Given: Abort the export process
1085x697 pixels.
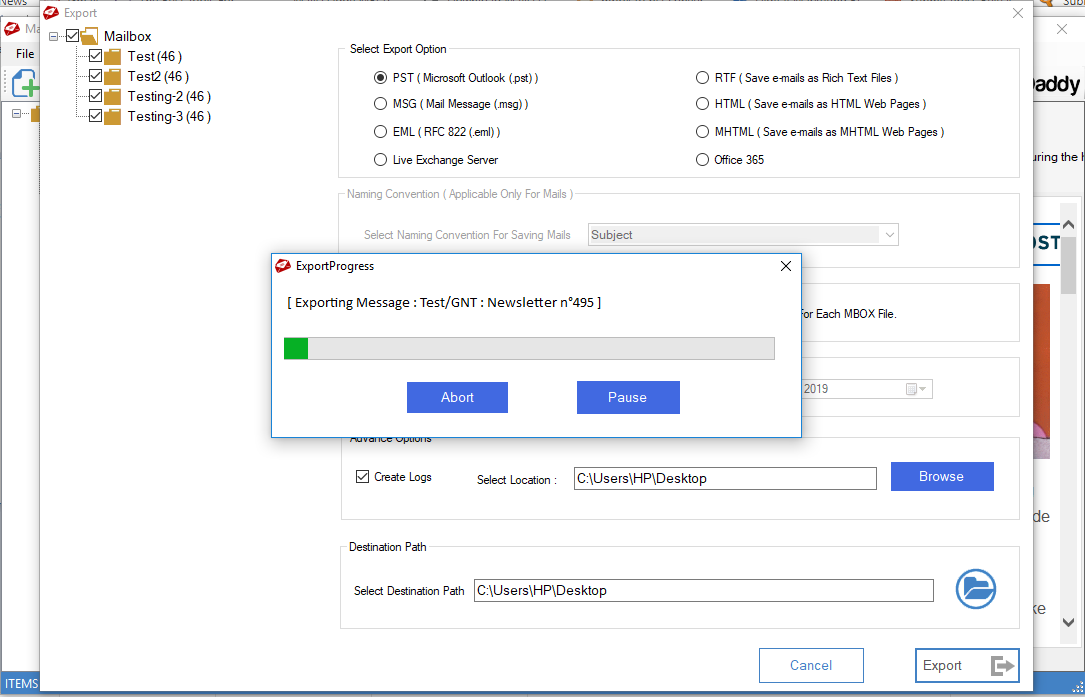Looking at the screenshot, I should [x=457, y=397].
